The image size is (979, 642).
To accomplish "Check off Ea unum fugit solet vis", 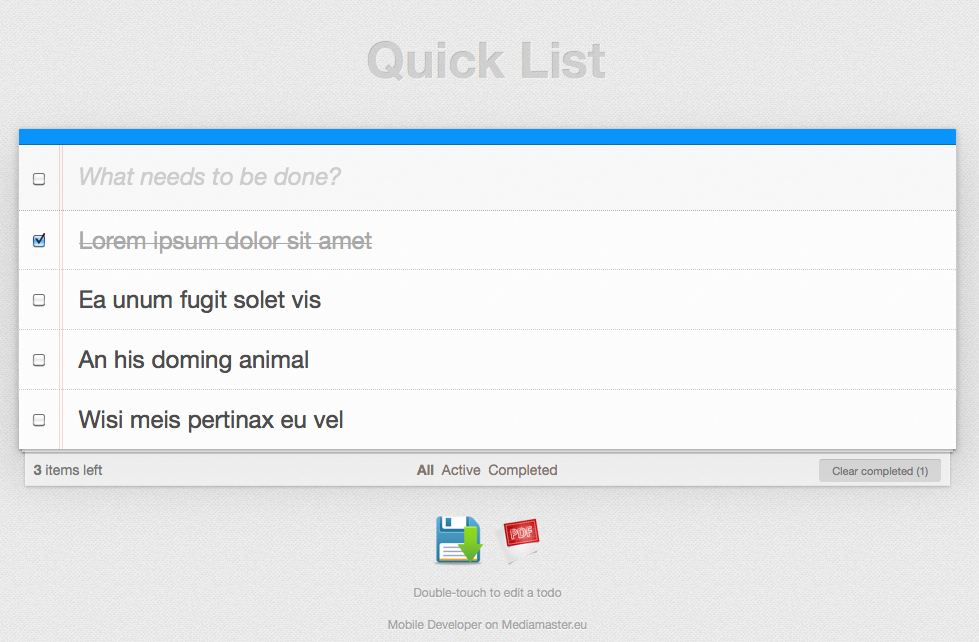I will (x=39, y=300).
